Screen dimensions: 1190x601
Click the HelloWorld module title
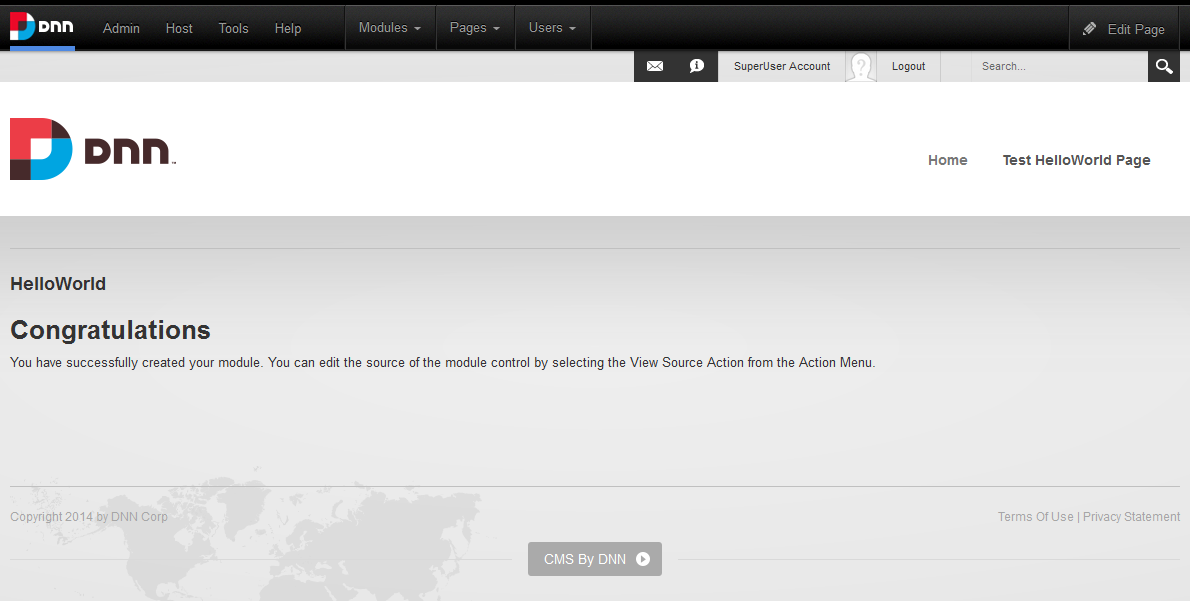[x=58, y=284]
